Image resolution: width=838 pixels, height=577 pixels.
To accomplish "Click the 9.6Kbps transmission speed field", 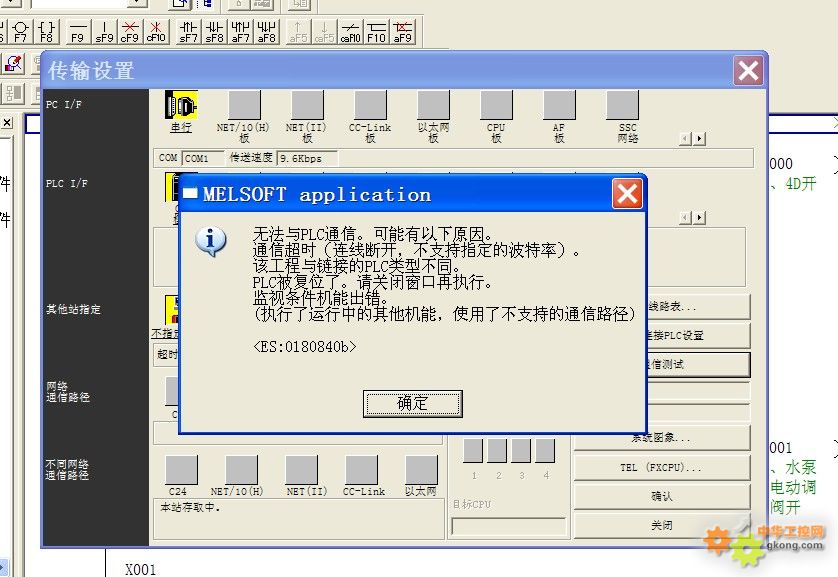I will tap(307, 158).
